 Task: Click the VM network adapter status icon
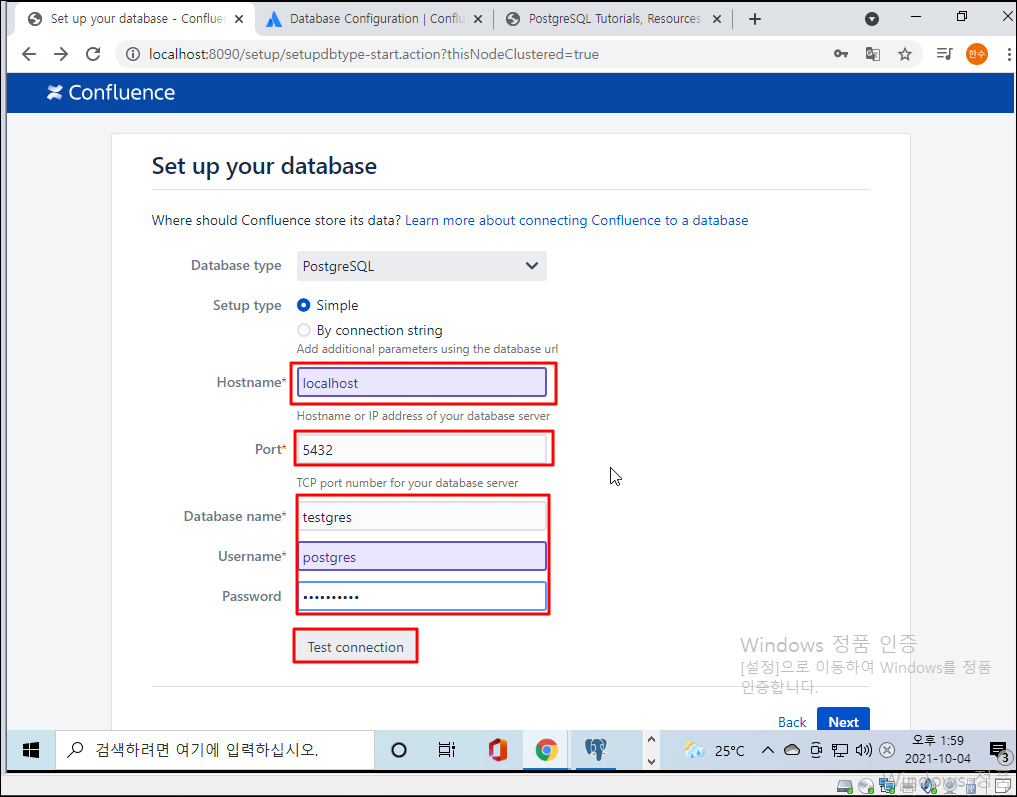pos(887,786)
